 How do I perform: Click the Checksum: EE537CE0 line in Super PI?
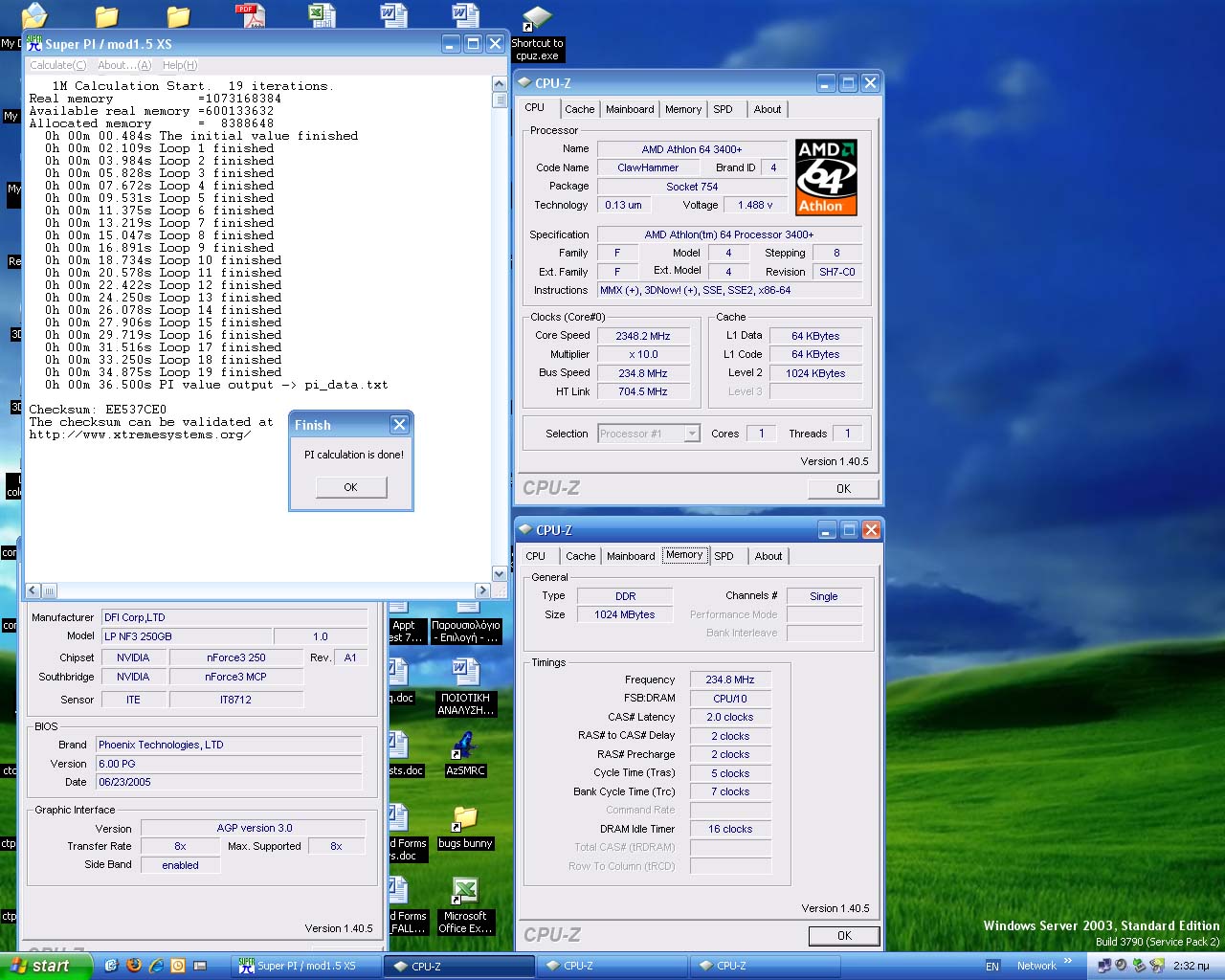[x=98, y=410]
